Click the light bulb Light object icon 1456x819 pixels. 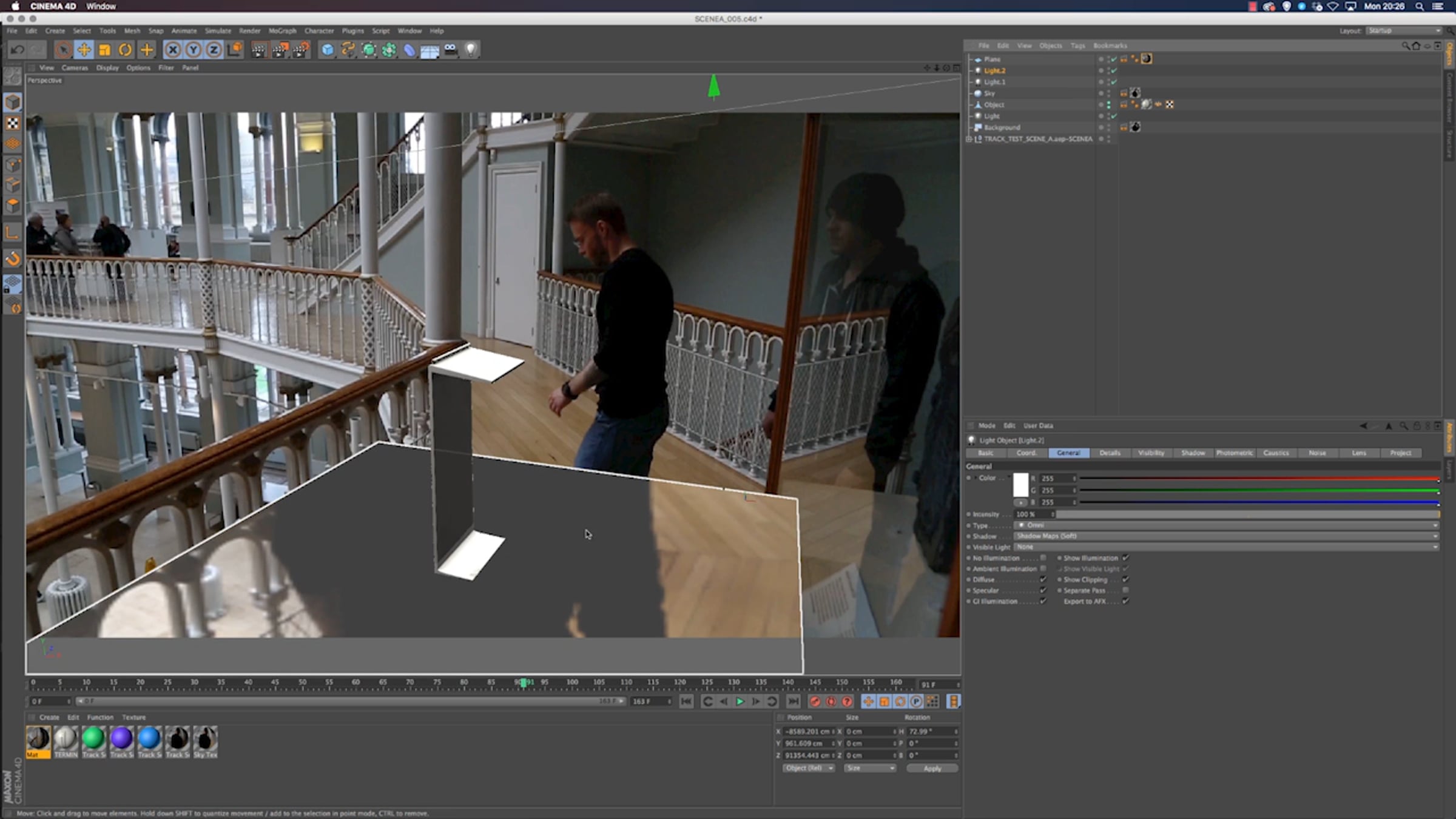(x=471, y=50)
